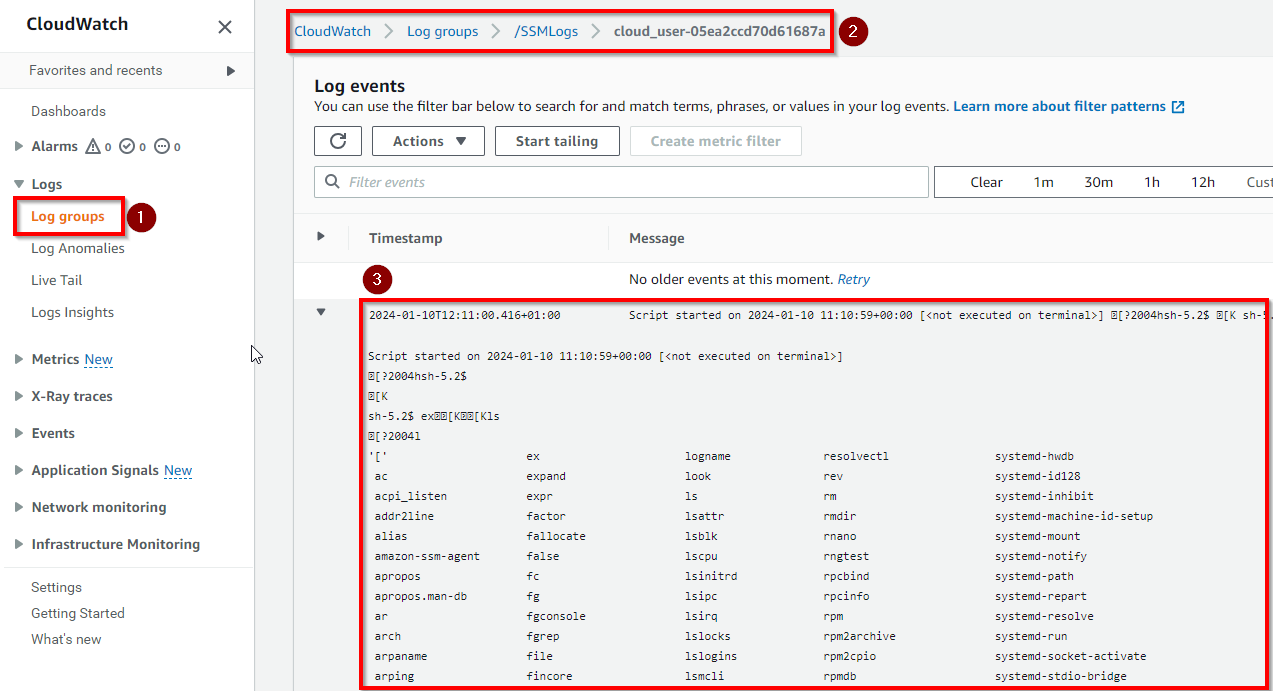Click 'No older events at this moment' text
Screen dimensions: 1273x691
tap(731, 279)
